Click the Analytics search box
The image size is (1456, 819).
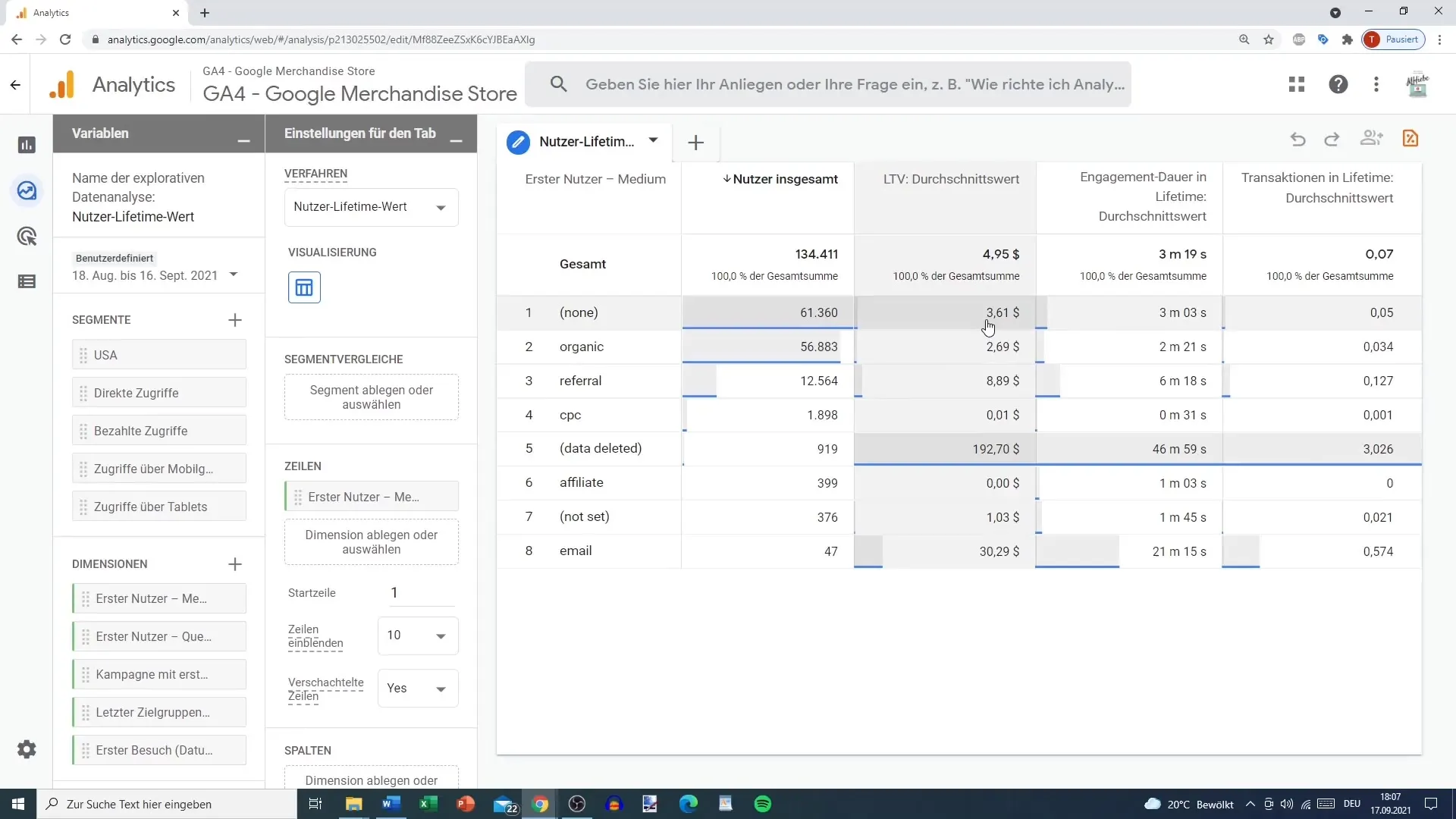click(x=828, y=84)
